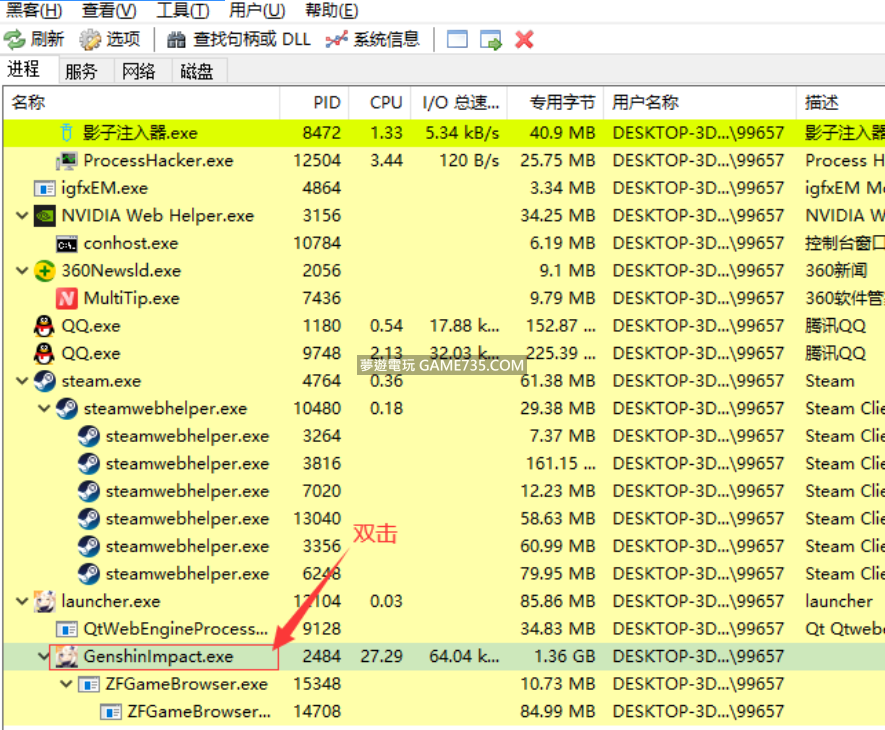Viewport: 885px width, 730px height.
Task: Collapse the NVIDIA Web Helper.exe tree node
Action: [x=22, y=215]
